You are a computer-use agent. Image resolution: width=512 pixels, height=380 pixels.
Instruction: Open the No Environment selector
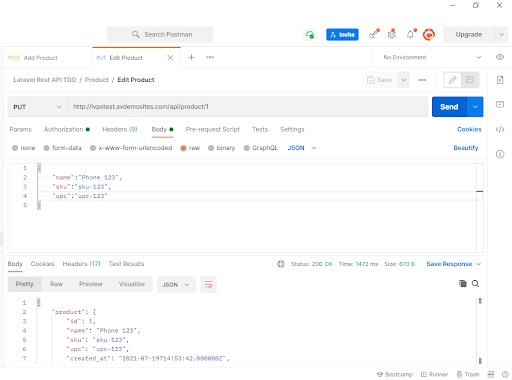click(x=432, y=57)
